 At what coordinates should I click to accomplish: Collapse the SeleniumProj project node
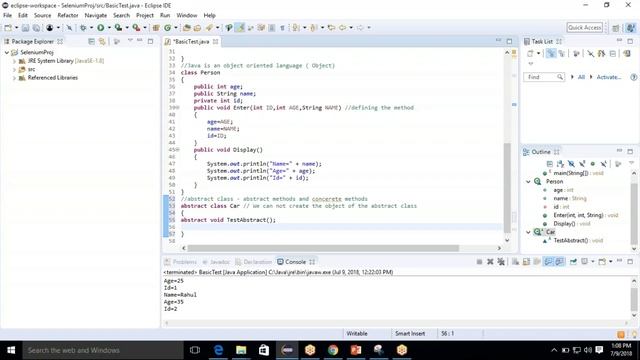7,52
